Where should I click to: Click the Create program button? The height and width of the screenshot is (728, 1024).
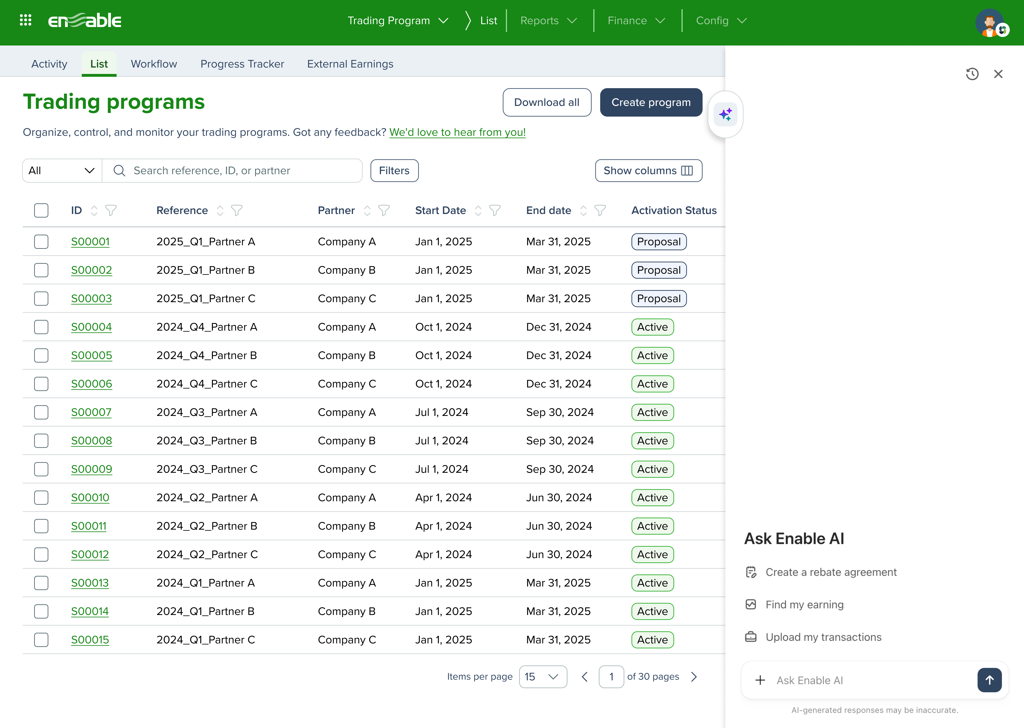coord(651,102)
